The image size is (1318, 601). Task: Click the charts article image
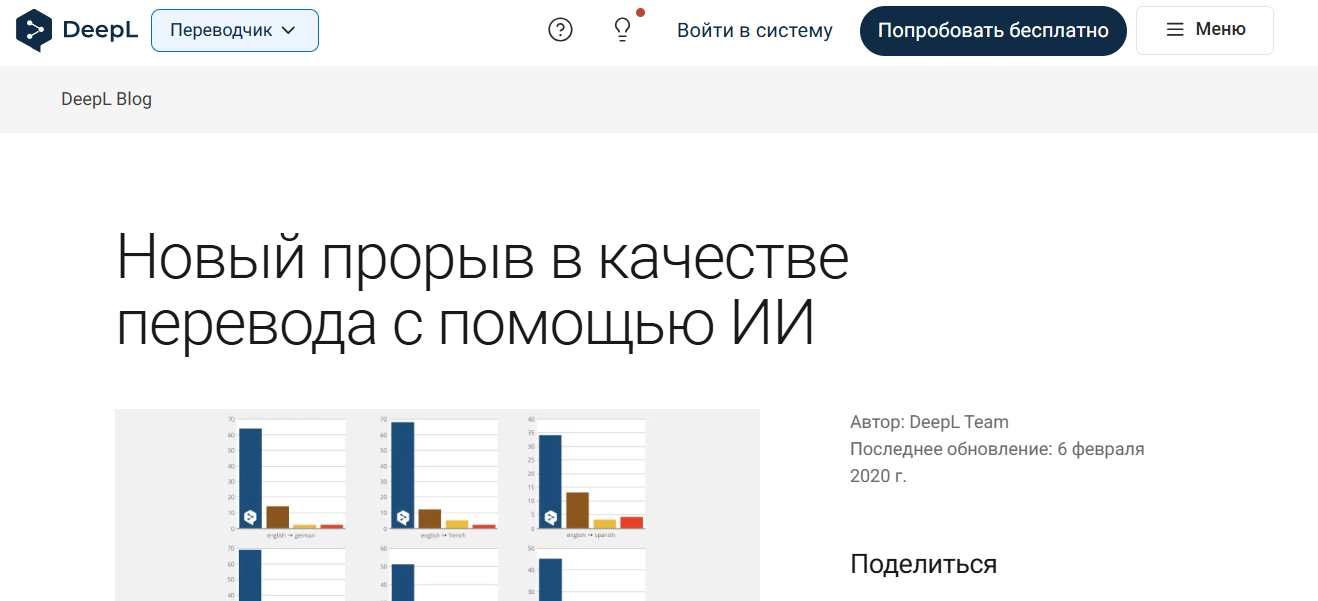(x=437, y=505)
